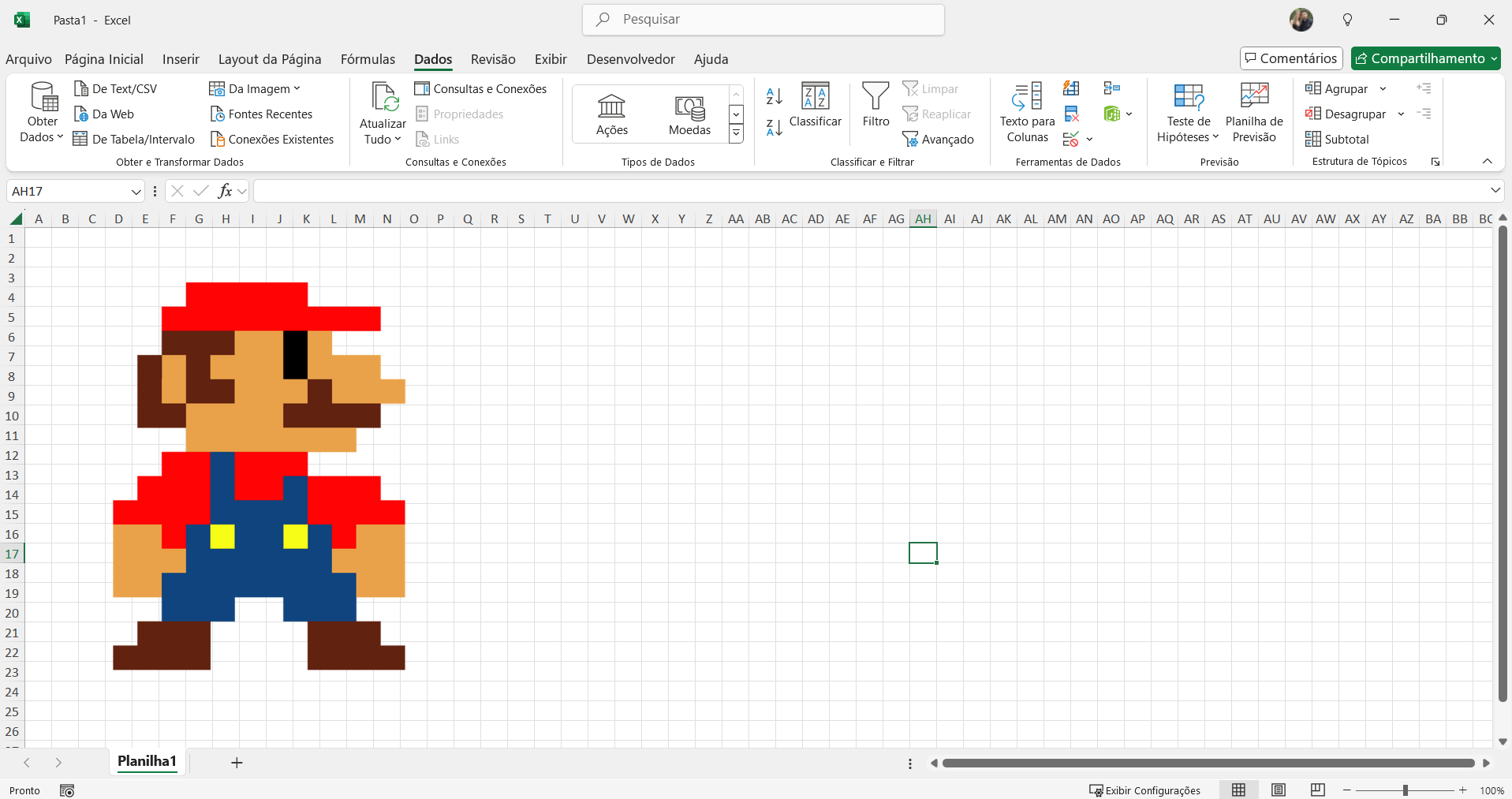This screenshot has height=799, width=1512.
Task: Click the Pesquisar search box
Action: coord(763,20)
